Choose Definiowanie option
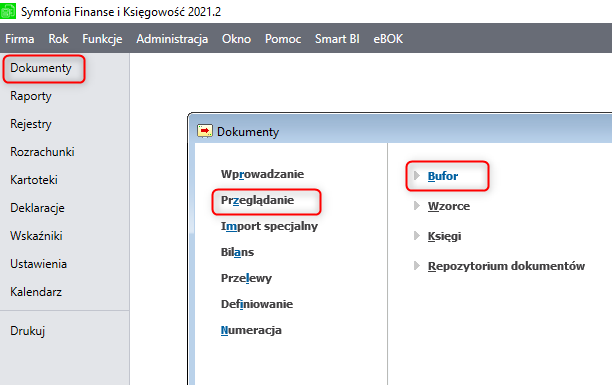 pos(257,304)
